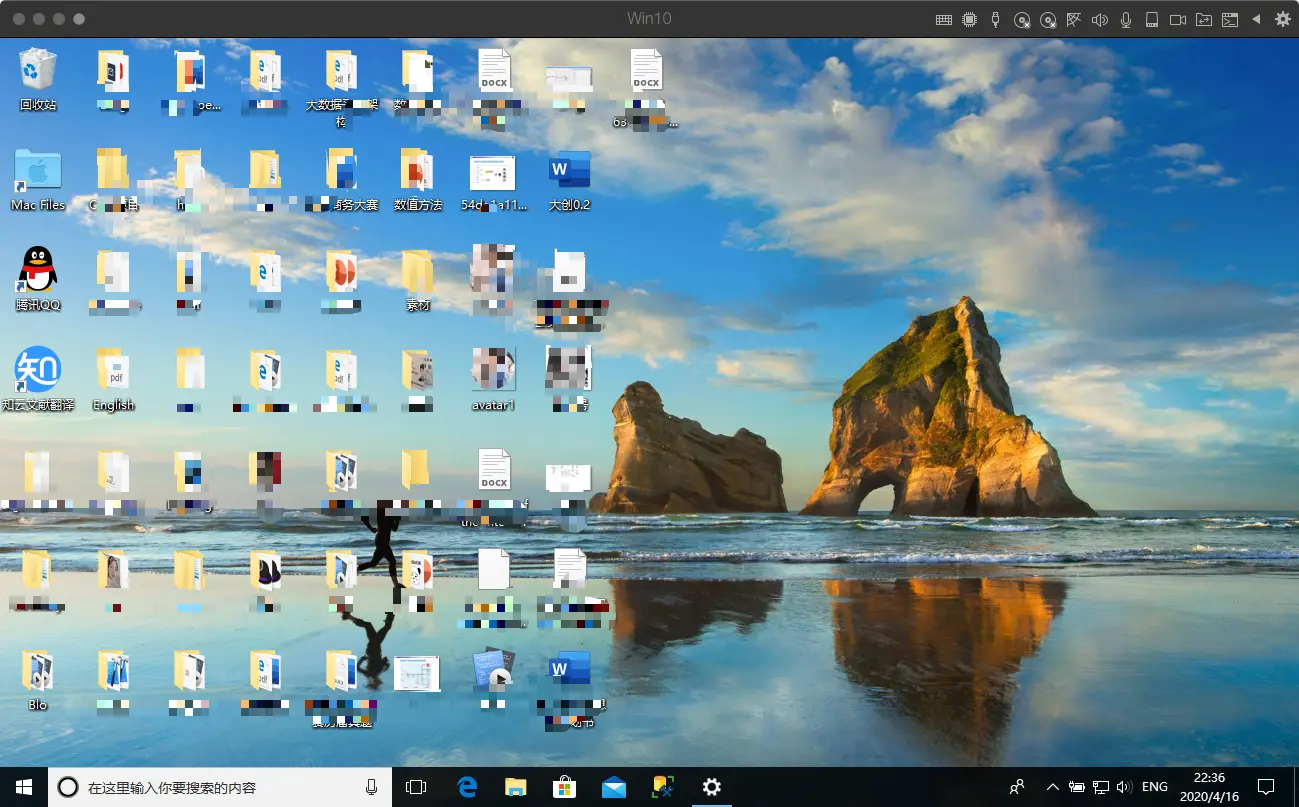Switch input language via ENG indicator

[1155, 787]
